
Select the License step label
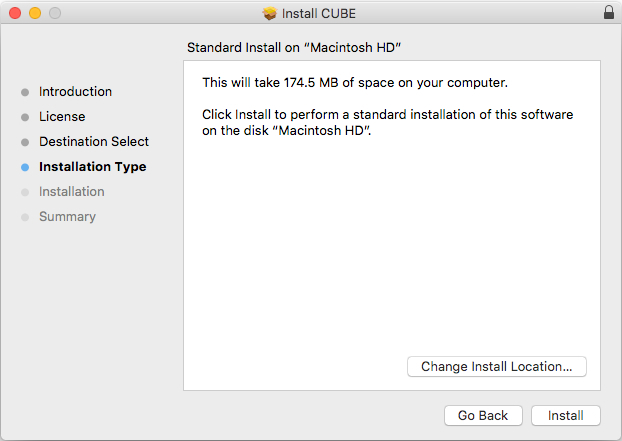point(62,117)
